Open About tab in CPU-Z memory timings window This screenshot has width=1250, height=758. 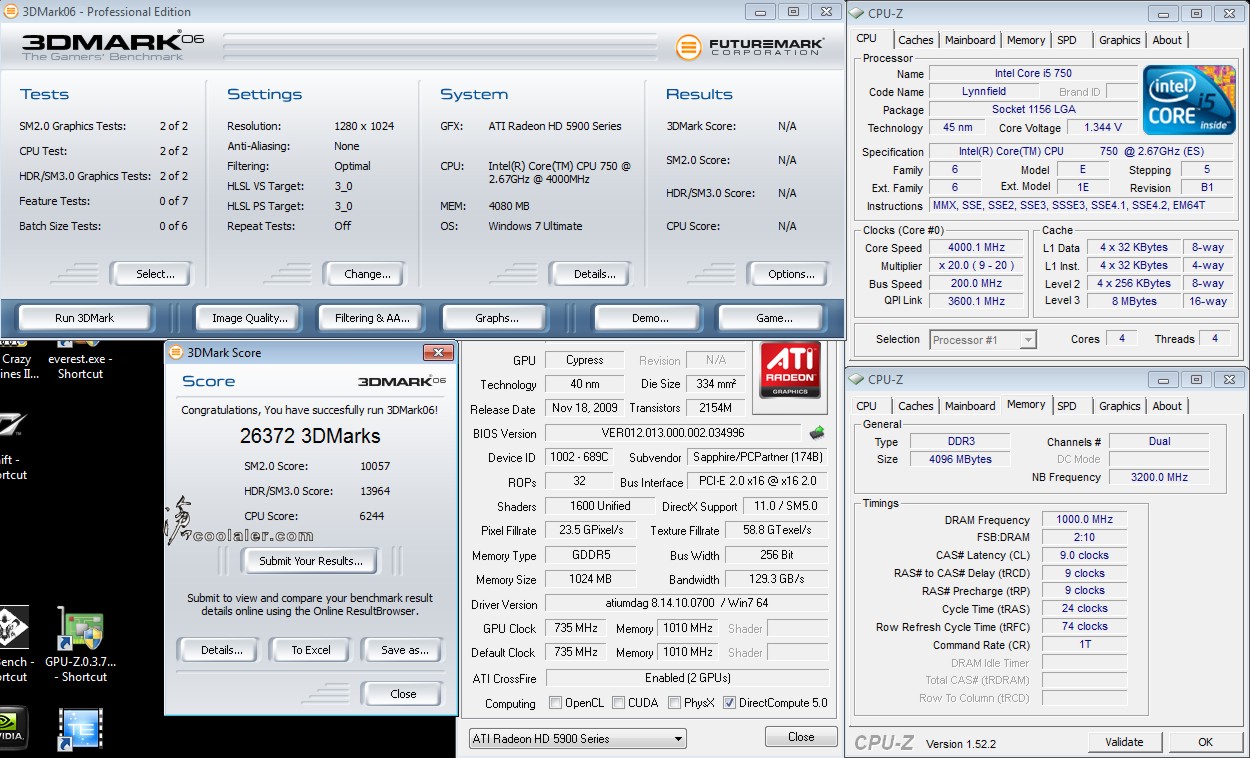coord(1167,406)
